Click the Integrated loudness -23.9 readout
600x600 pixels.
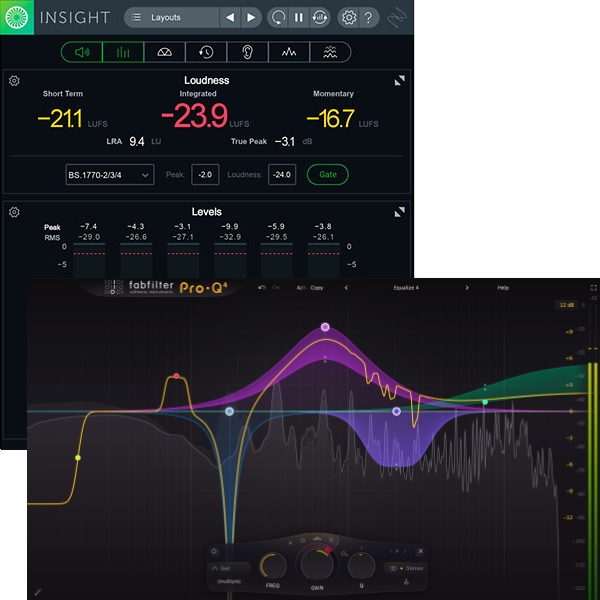195,116
